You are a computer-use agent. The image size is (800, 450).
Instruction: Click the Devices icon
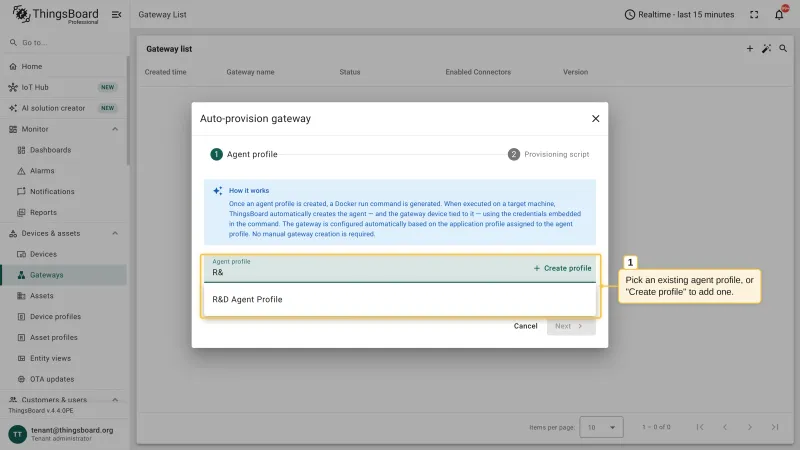point(21,254)
